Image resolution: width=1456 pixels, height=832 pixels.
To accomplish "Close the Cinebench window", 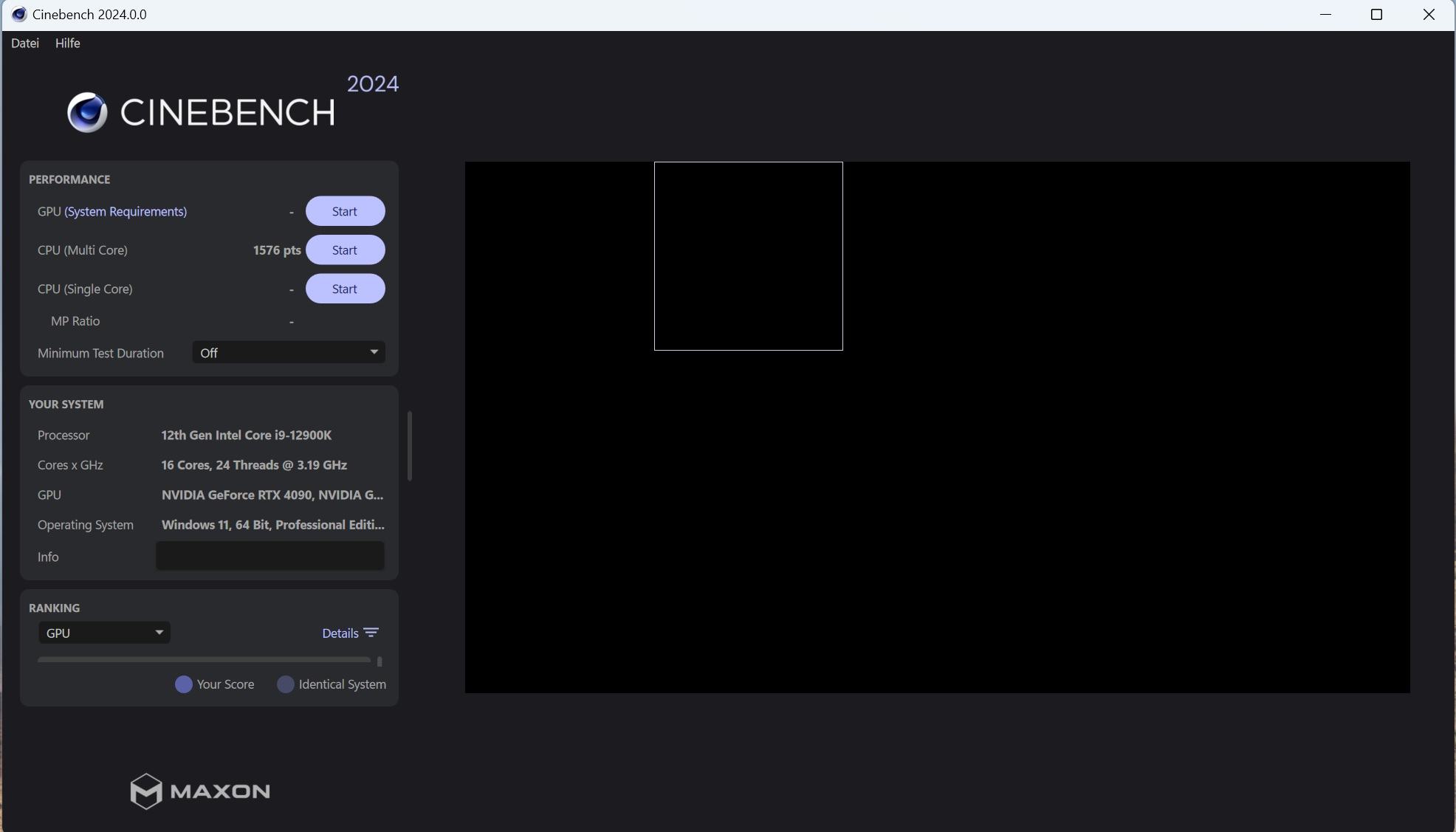I will [x=1429, y=15].
